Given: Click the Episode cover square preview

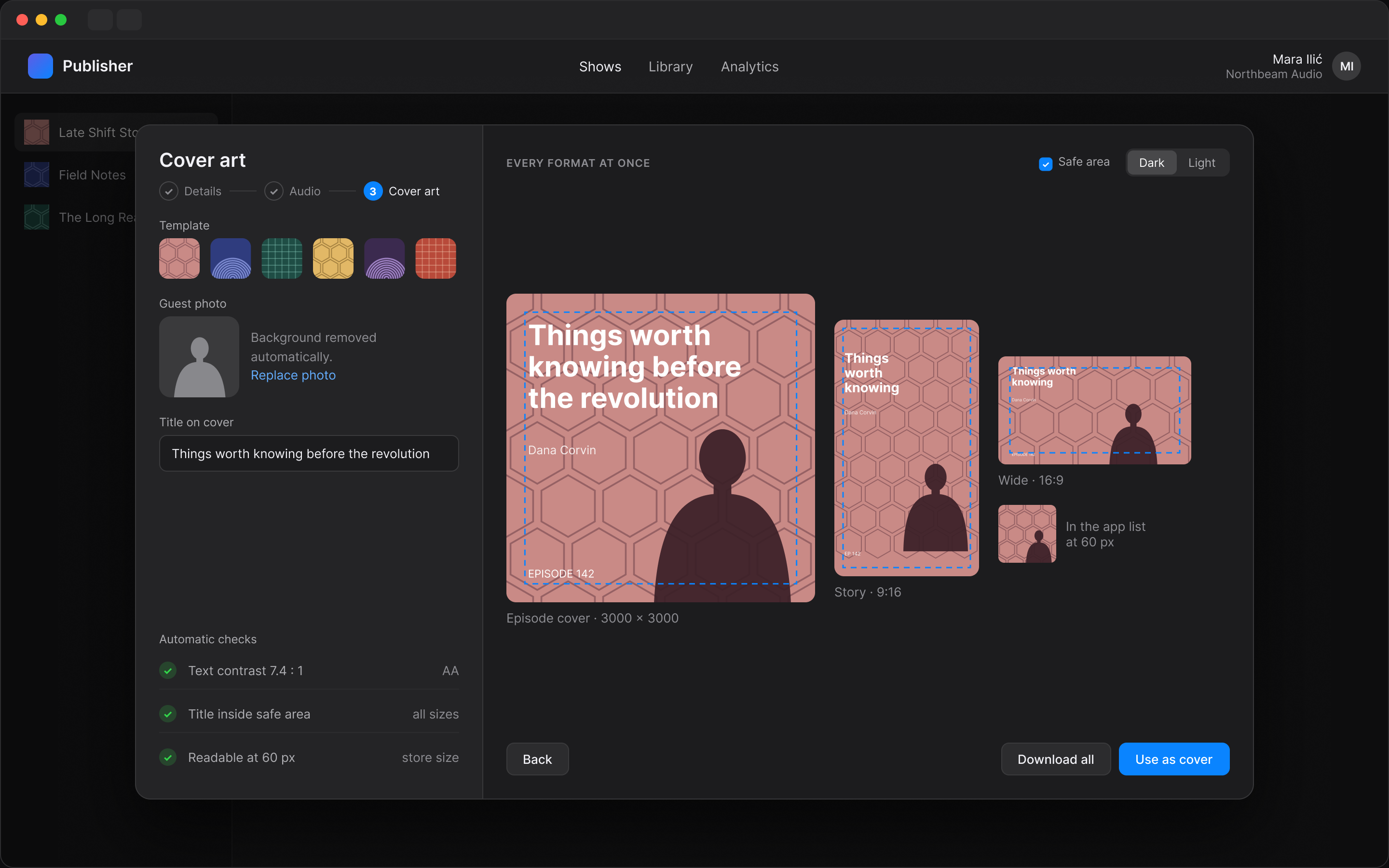Looking at the screenshot, I should (x=661, y=448).
